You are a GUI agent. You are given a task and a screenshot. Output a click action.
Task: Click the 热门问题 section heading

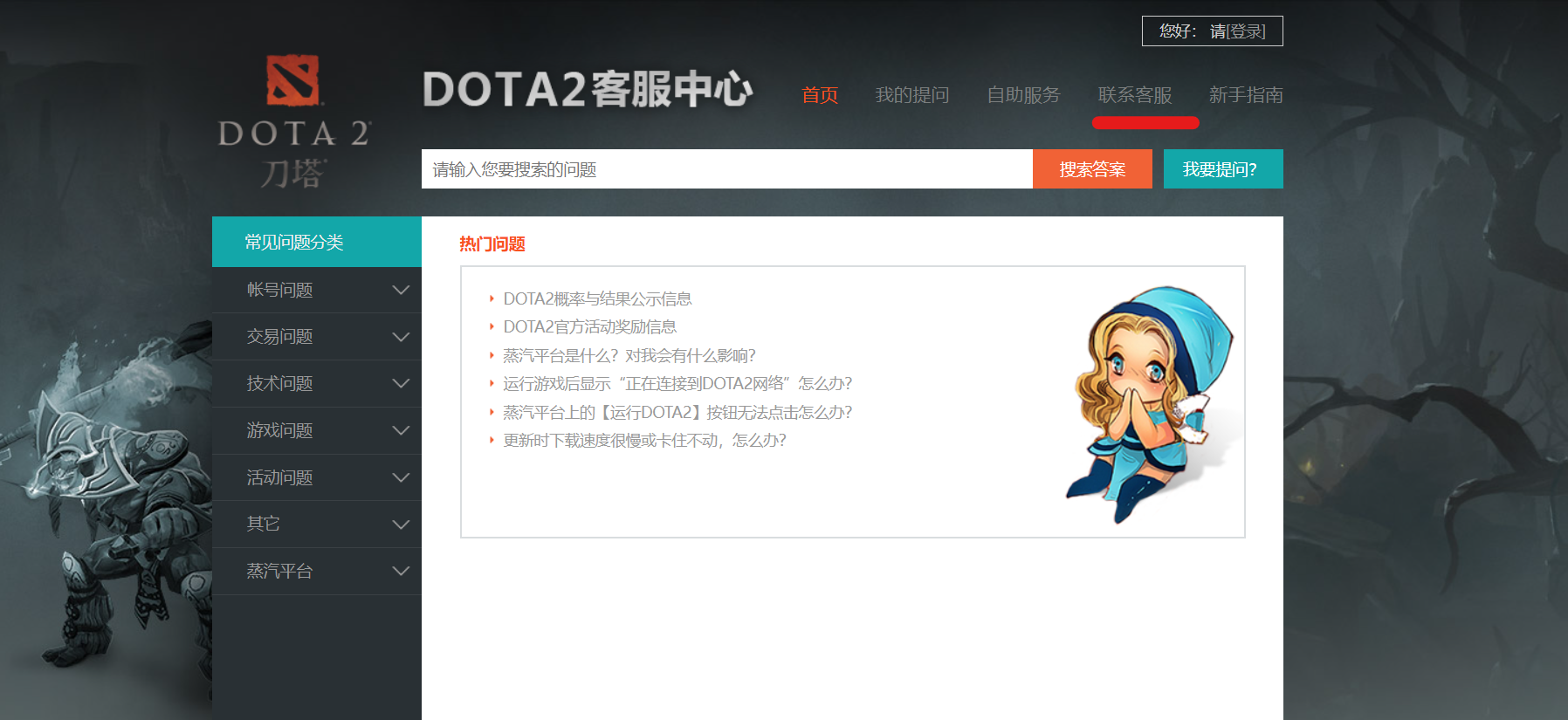tap(492, 243)
